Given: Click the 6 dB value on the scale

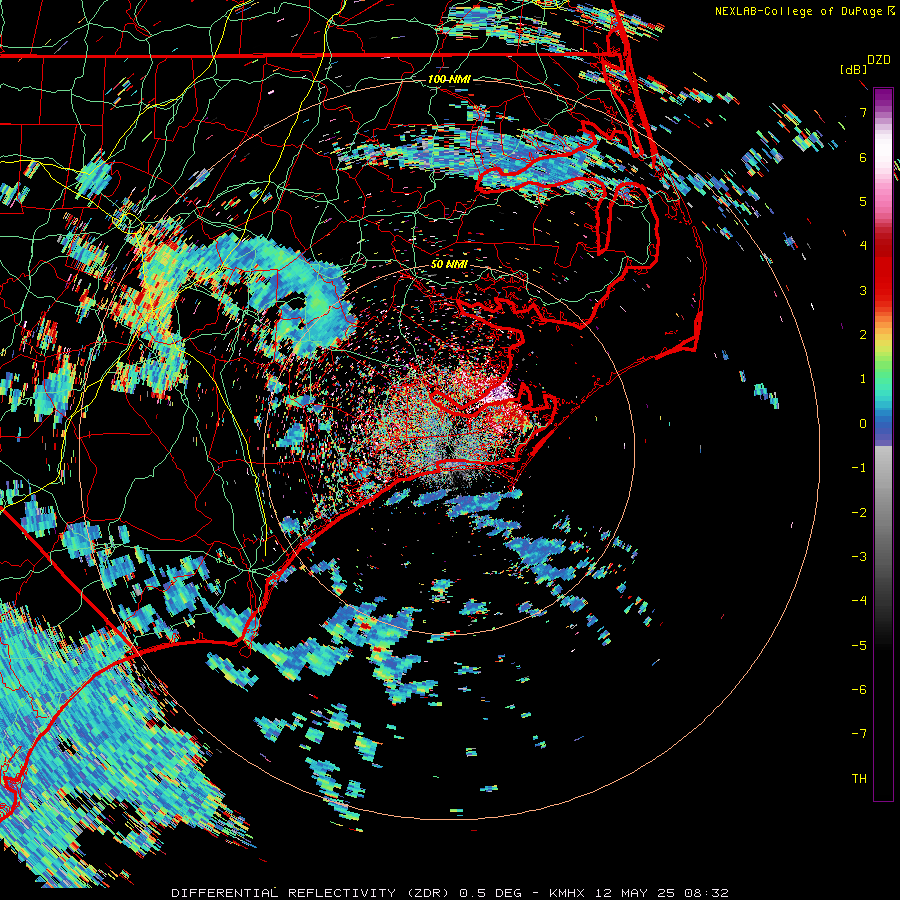Looking at the screenshot, I should pyautogui.click(x=863, y=157).
